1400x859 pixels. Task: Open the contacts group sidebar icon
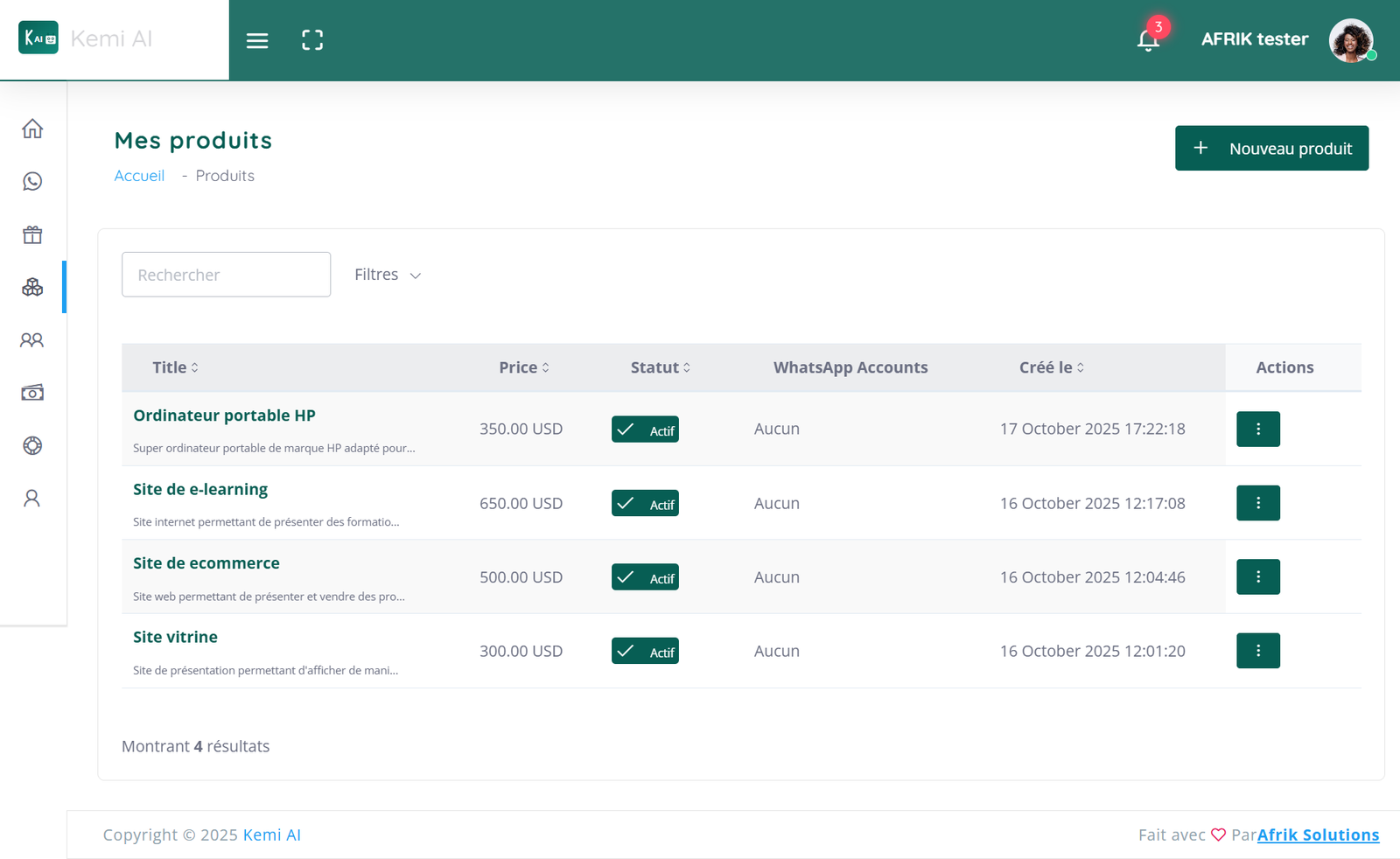[x=32, y=340]
